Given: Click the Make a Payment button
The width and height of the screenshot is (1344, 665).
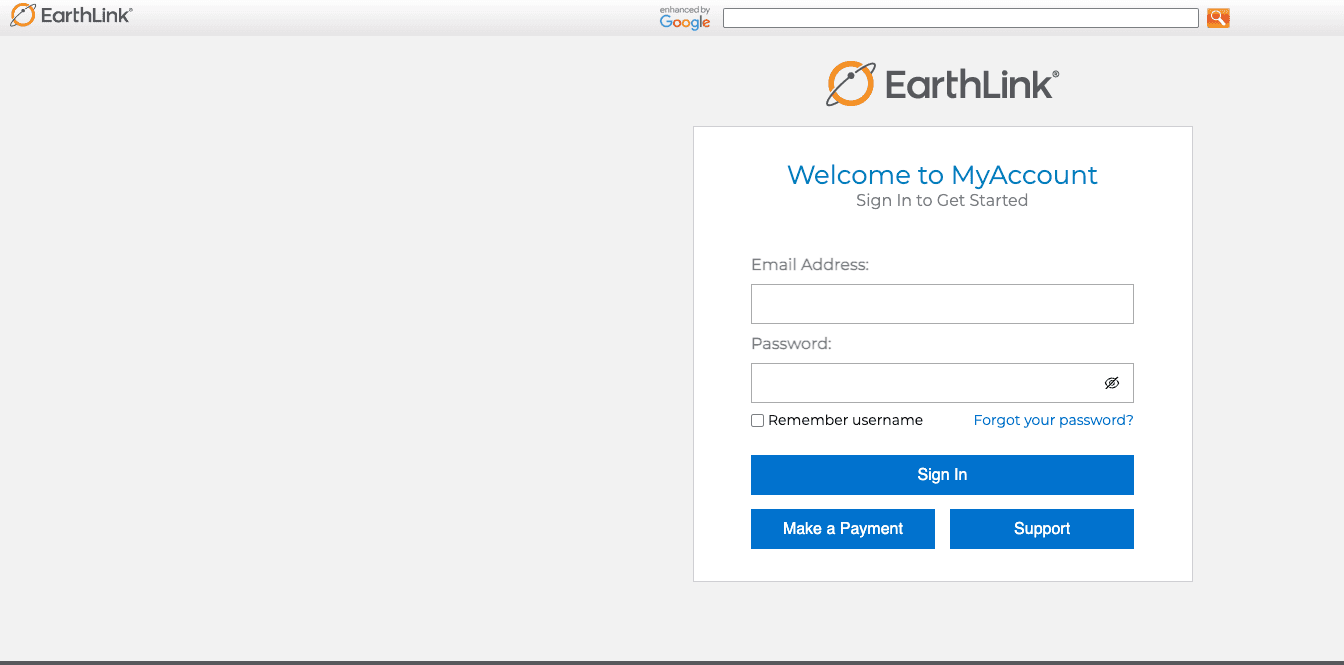Looking at the screenshot, I should pos(843,529).
